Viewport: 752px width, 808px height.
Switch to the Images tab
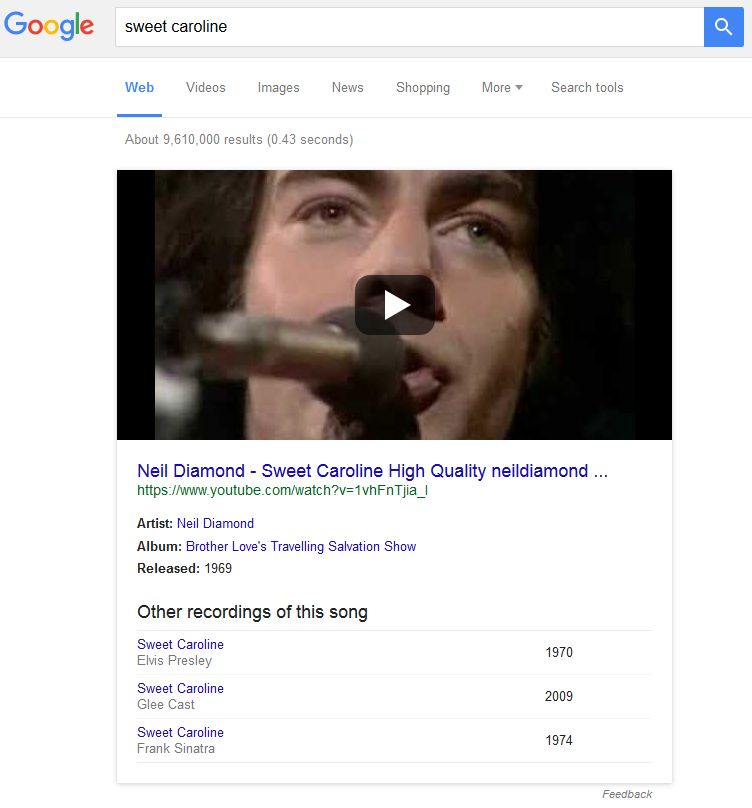pyautogui.click(x=278, y=88)
